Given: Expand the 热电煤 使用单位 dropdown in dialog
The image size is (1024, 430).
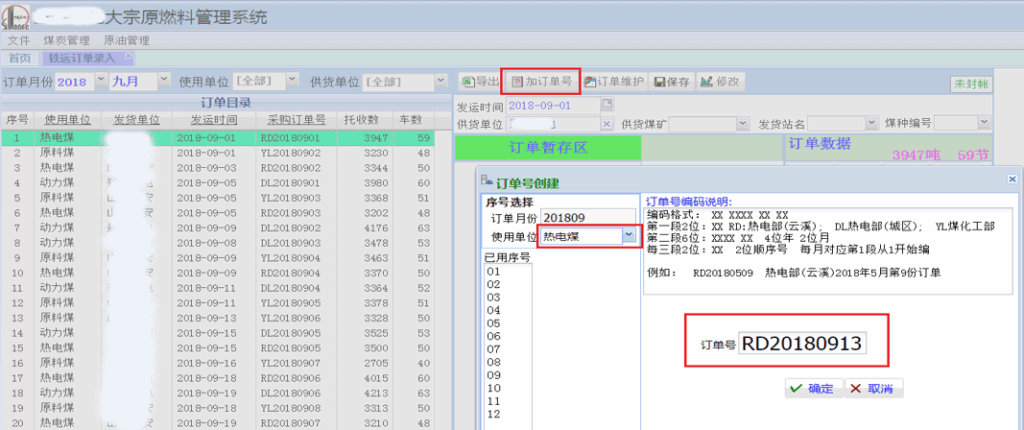Looking at the screenshot, I should [628, 236].
